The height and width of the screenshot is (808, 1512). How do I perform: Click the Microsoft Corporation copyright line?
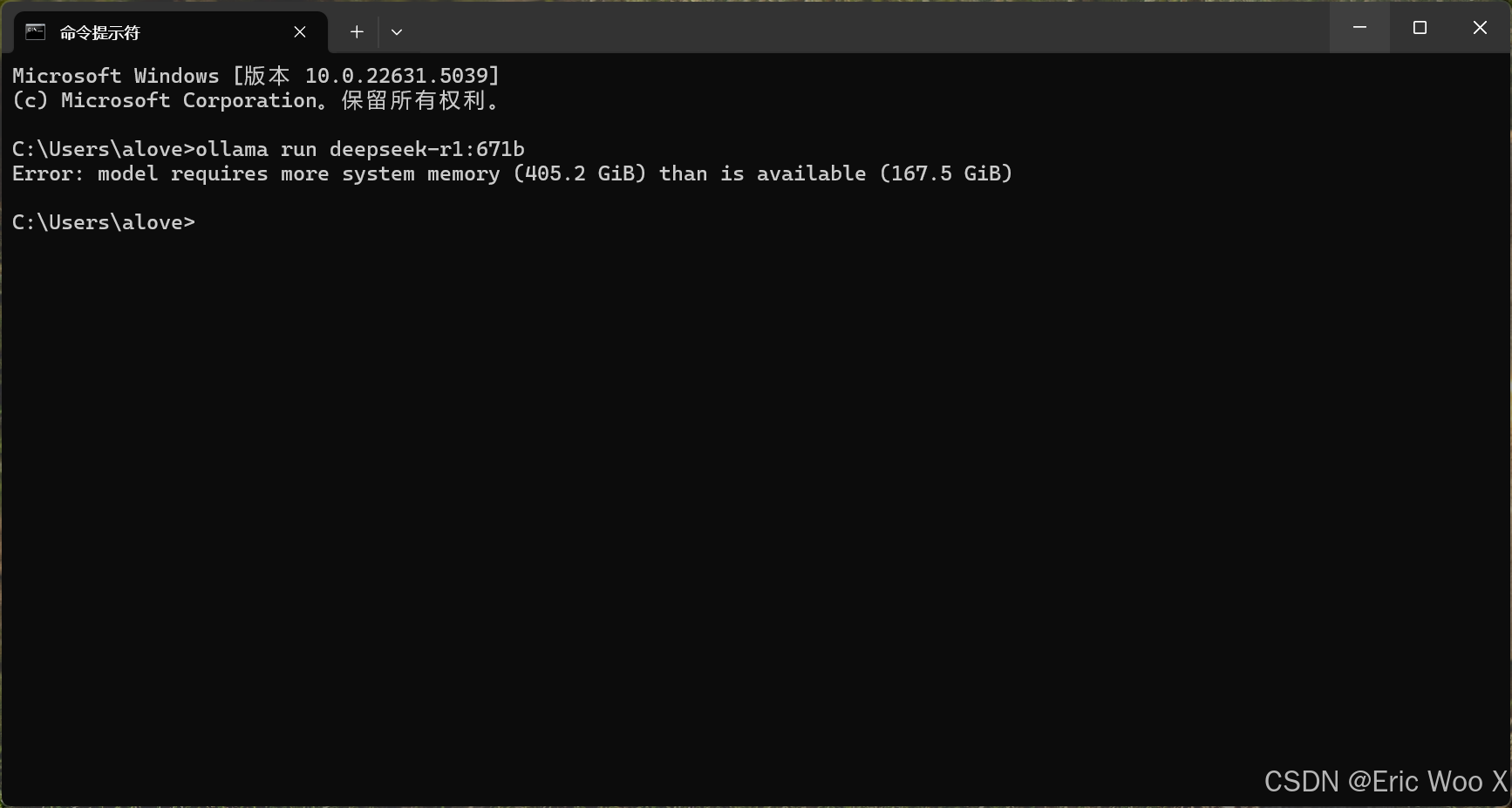(x=256, y=100)
